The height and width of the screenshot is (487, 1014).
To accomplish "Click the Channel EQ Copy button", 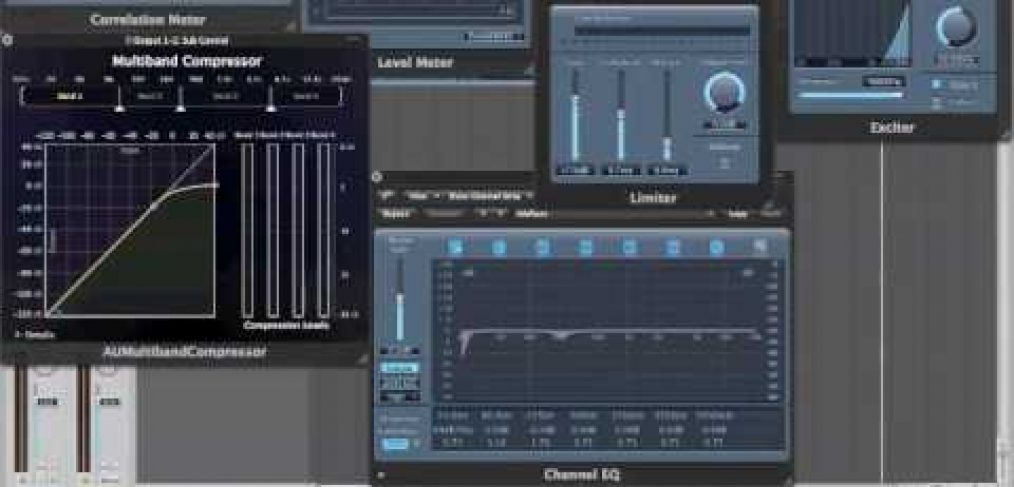I will 737,213.
